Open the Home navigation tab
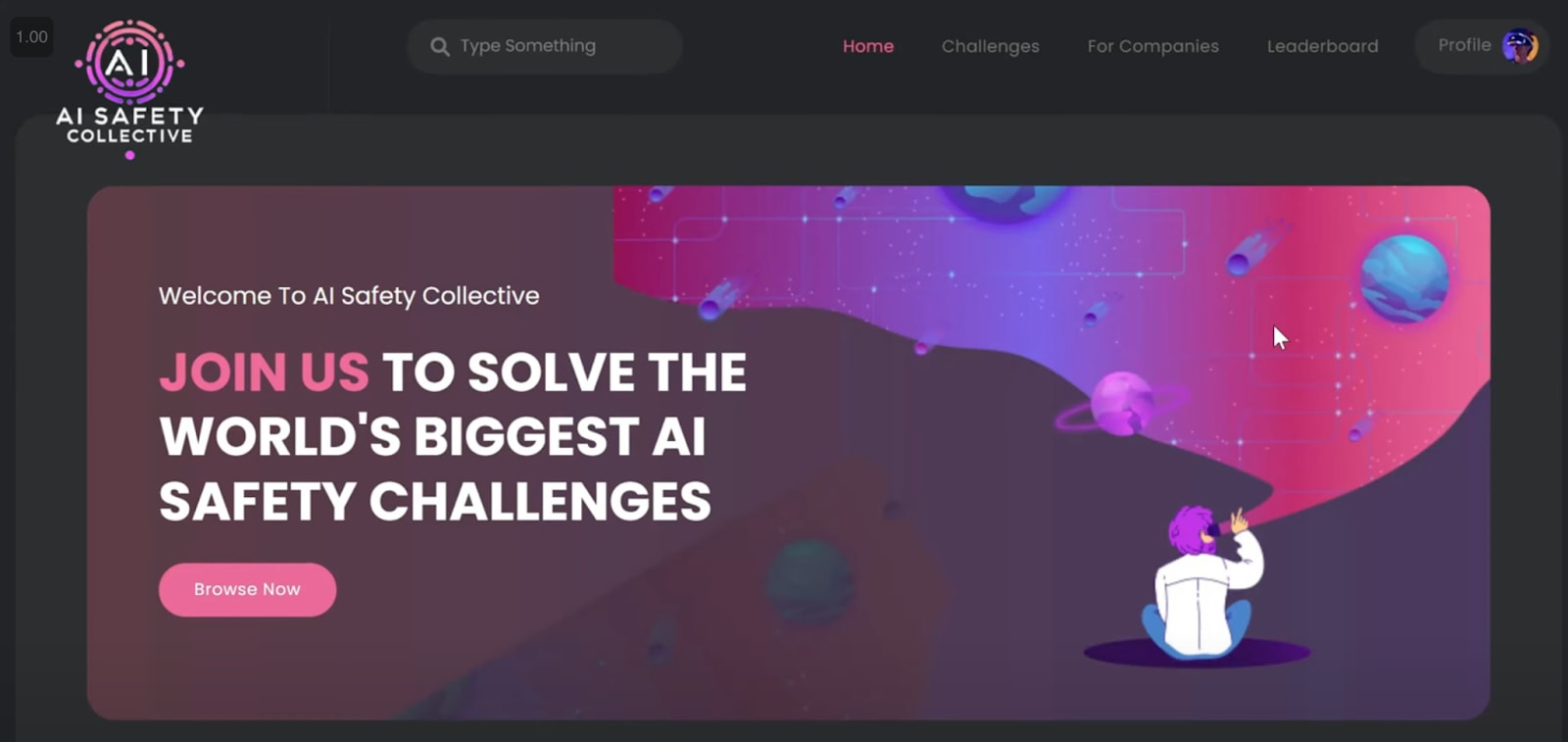This screenshot has height=742, width=1568. [x=868, y=46]
